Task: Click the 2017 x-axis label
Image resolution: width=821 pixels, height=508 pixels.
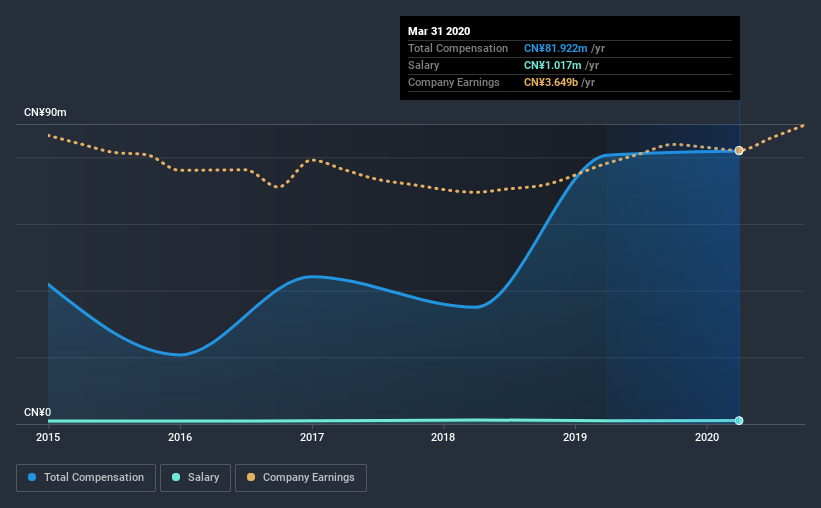Action: pyautogui.click(x=312, y=437)
